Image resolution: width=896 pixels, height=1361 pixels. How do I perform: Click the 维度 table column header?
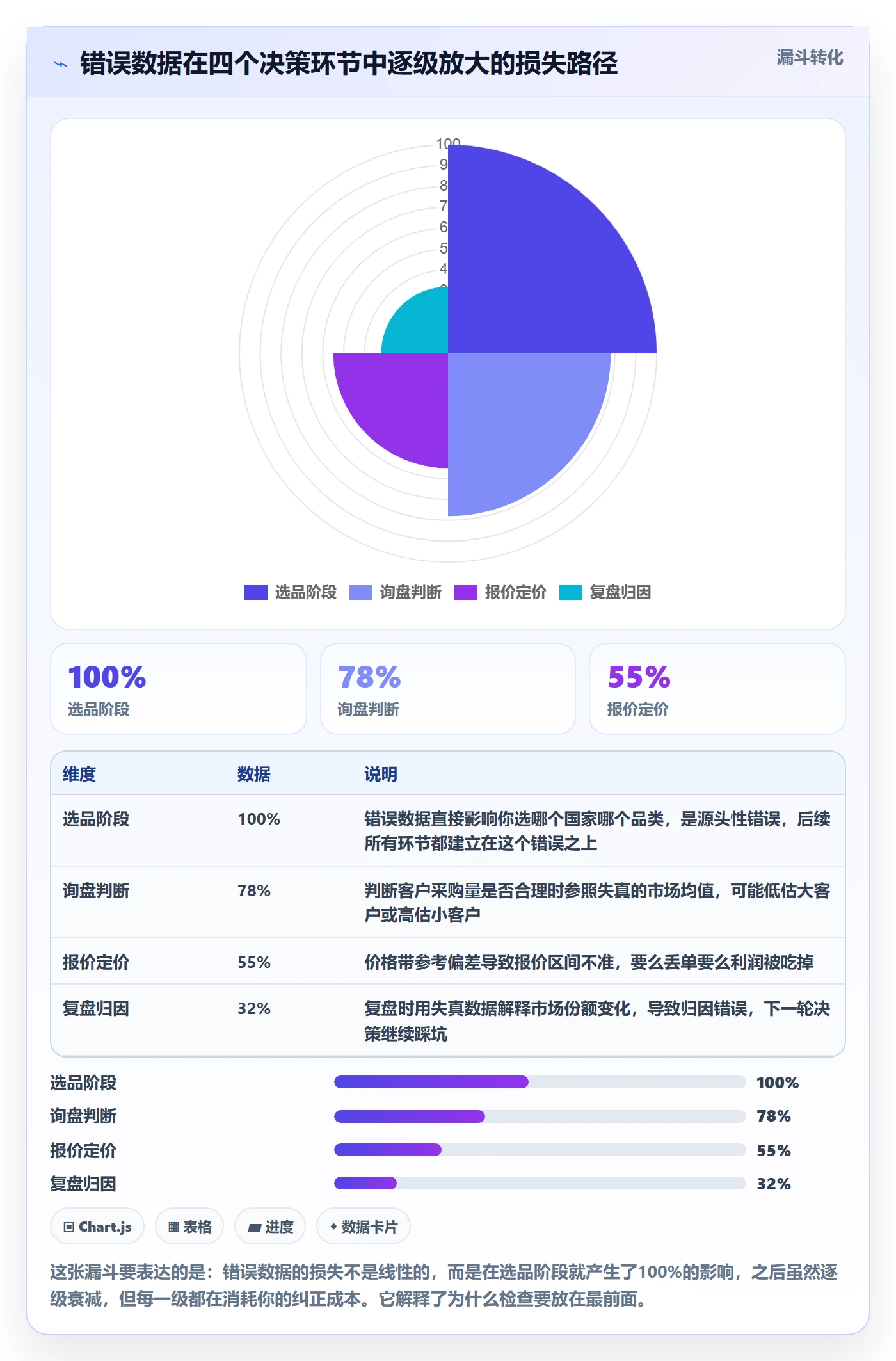click(x=79, y=774)
